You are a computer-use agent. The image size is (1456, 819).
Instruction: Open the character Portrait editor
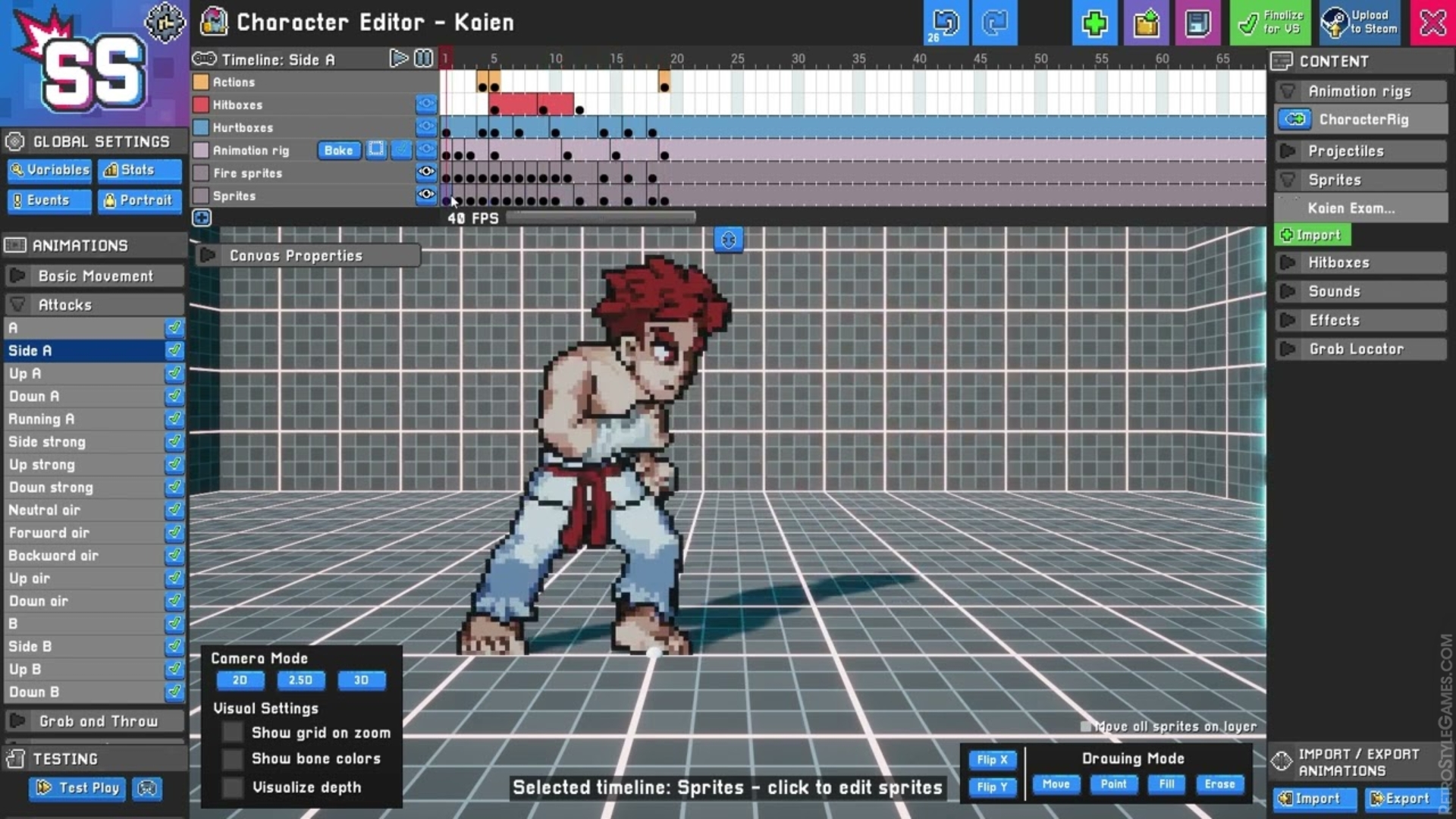click(140, 200)
